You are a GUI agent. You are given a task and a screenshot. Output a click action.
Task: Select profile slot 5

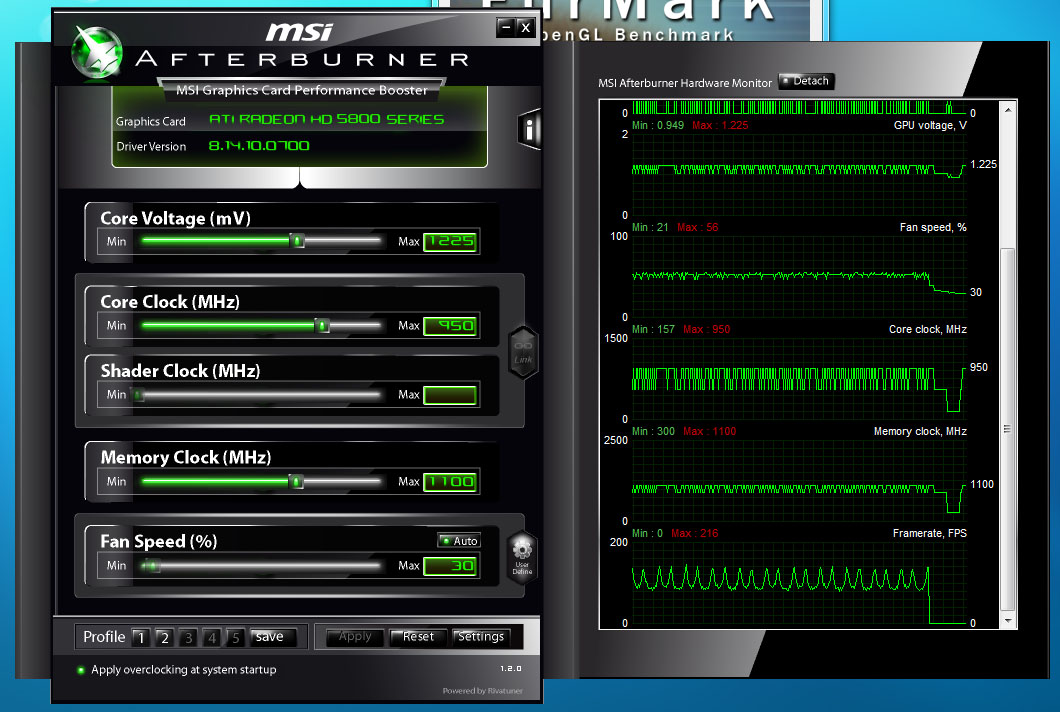(x=235, y=638)
